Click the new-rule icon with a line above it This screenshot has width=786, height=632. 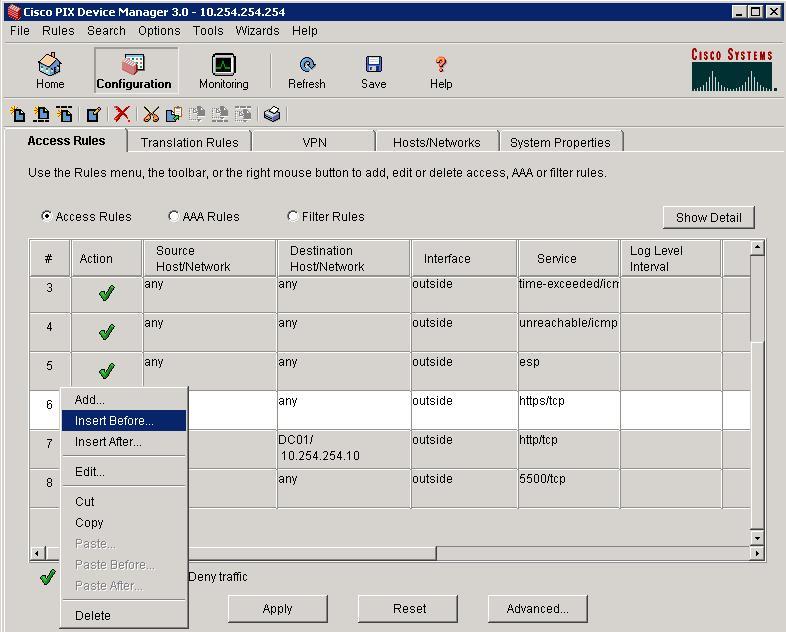[x=65, y=114]
